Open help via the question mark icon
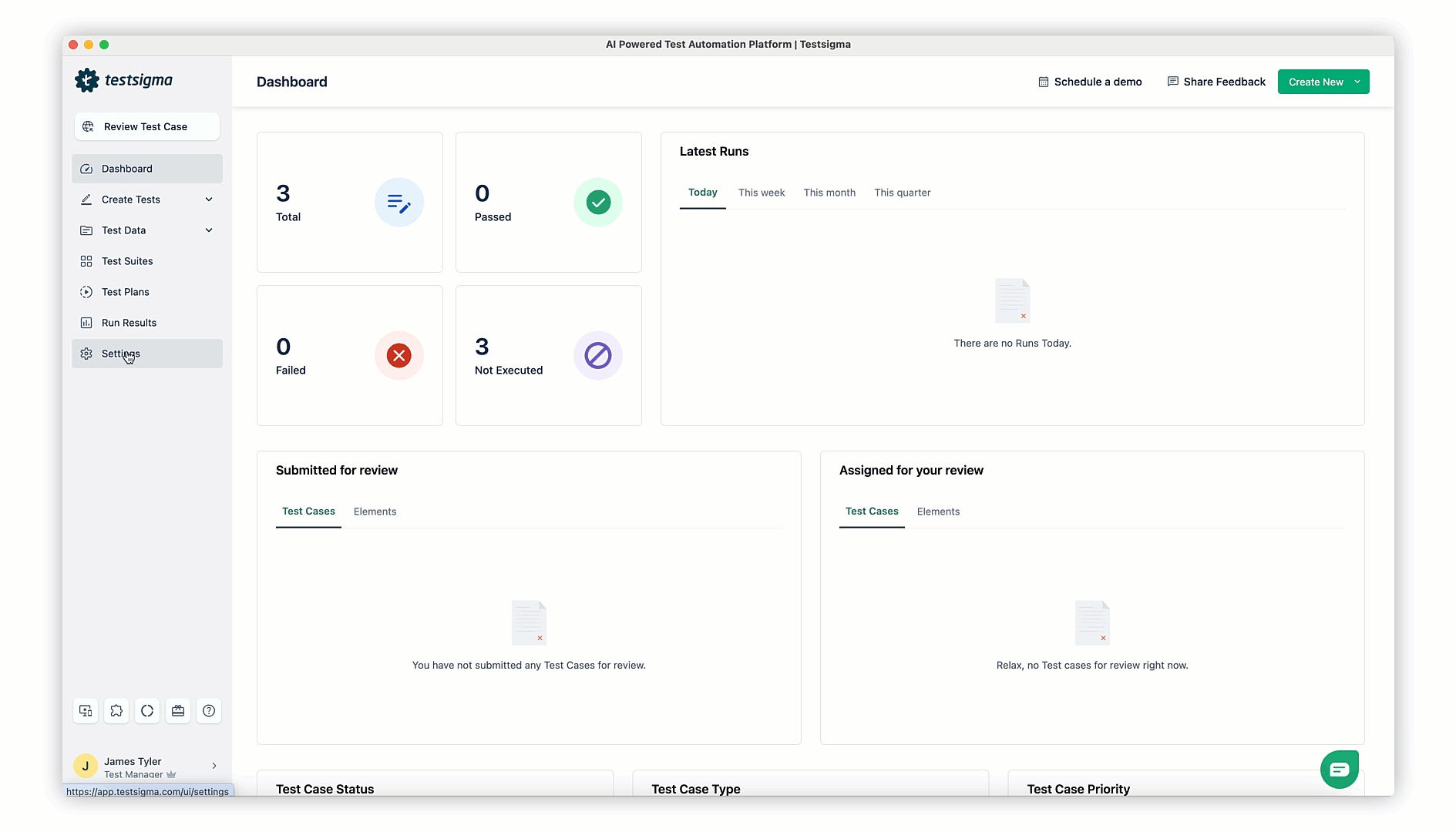1456x832 pixels. 209,710
